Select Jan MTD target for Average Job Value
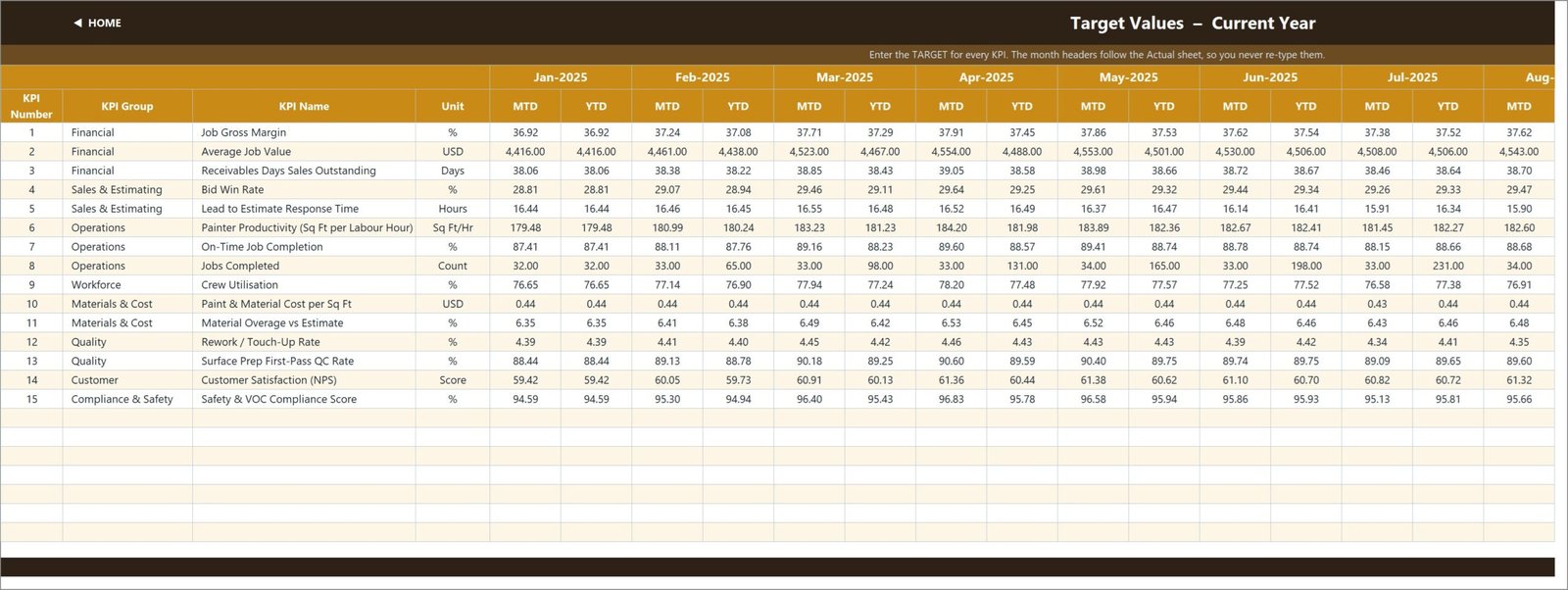 click(525, 152)
